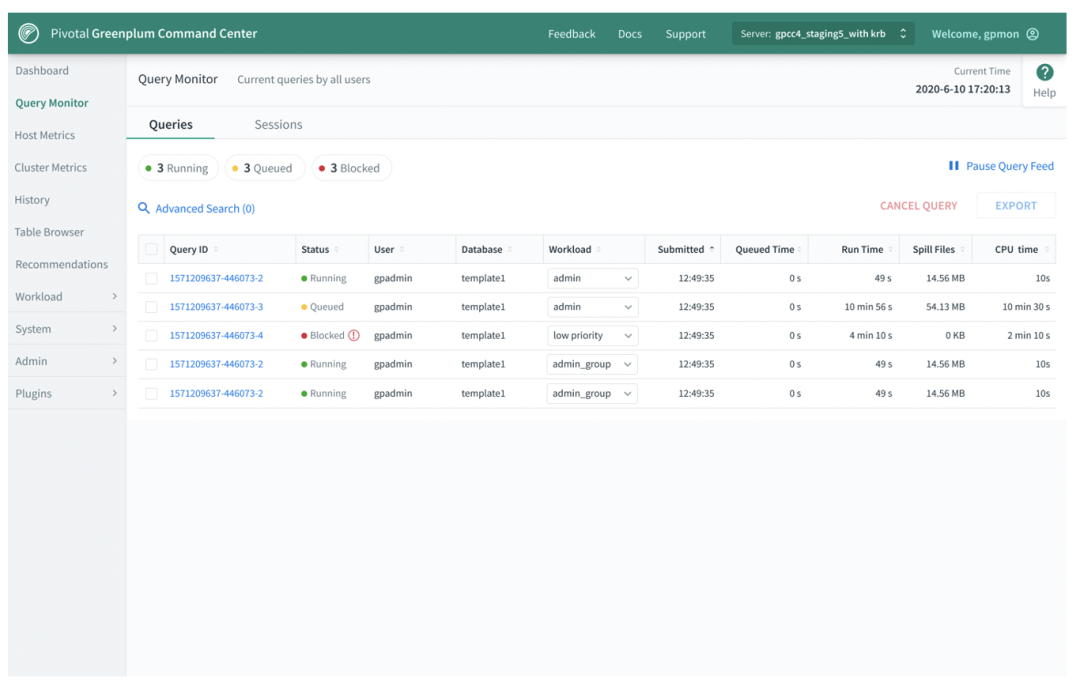
Task: Sort by User column arrows
Action: (402, 249)
